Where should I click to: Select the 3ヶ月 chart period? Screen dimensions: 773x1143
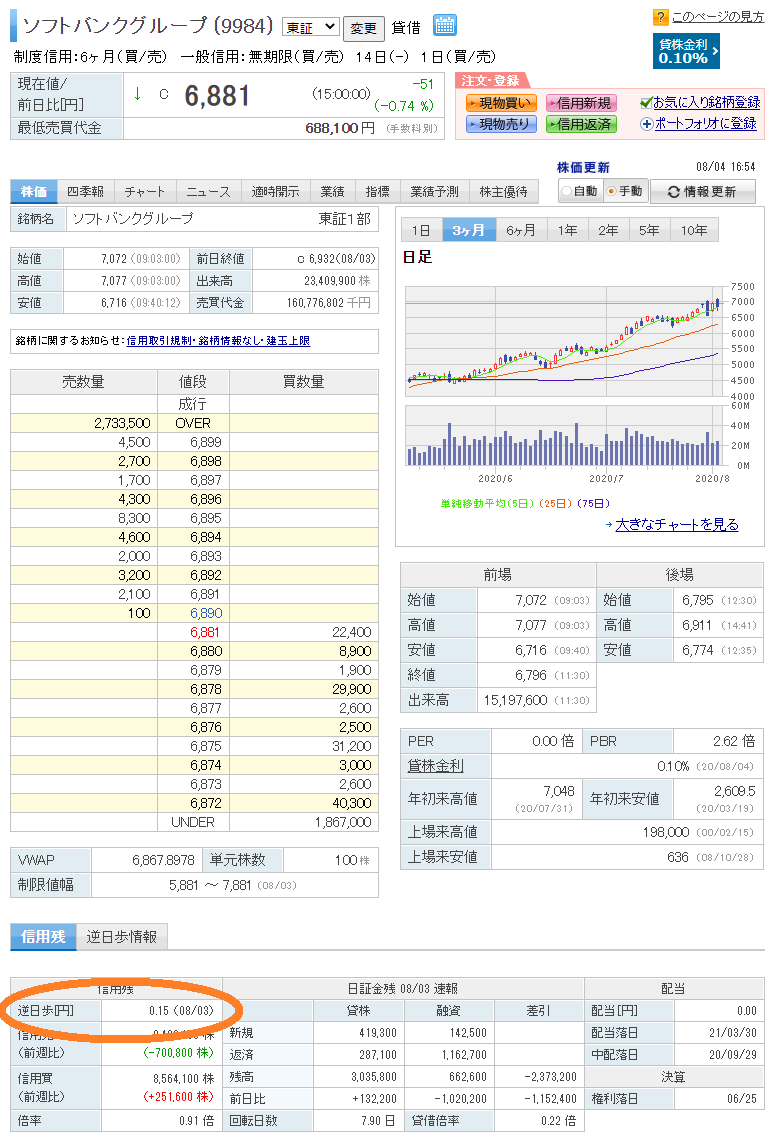pyautogui.click(x=469, y=230)
